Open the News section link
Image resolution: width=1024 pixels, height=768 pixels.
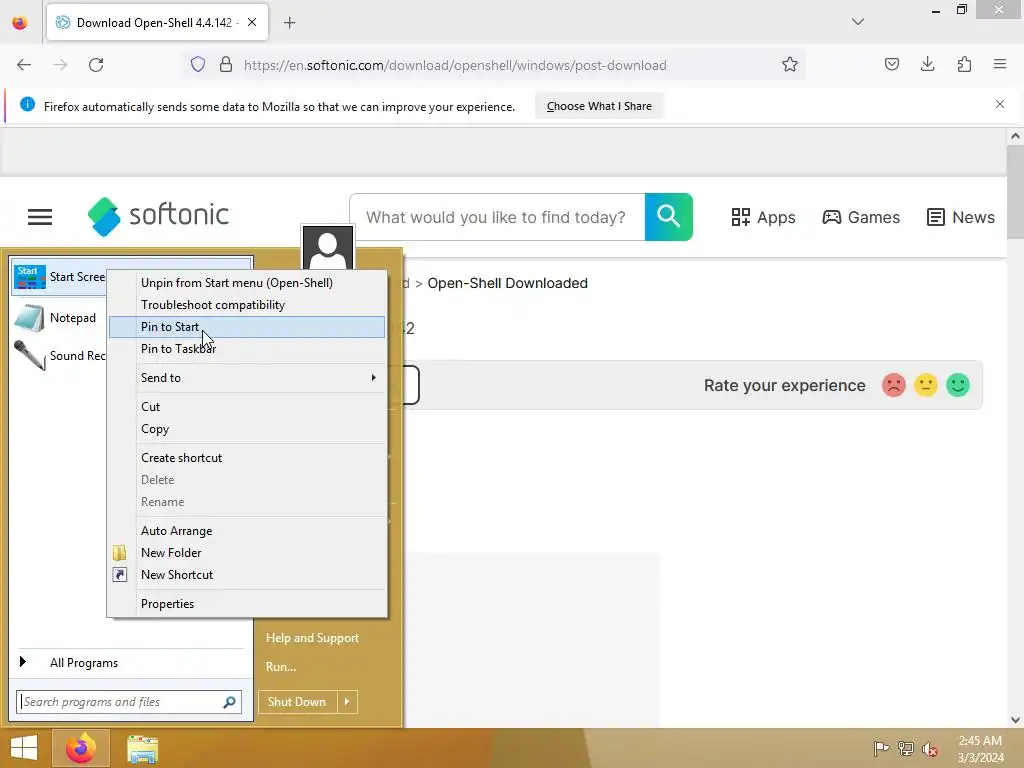click(961, 217)
